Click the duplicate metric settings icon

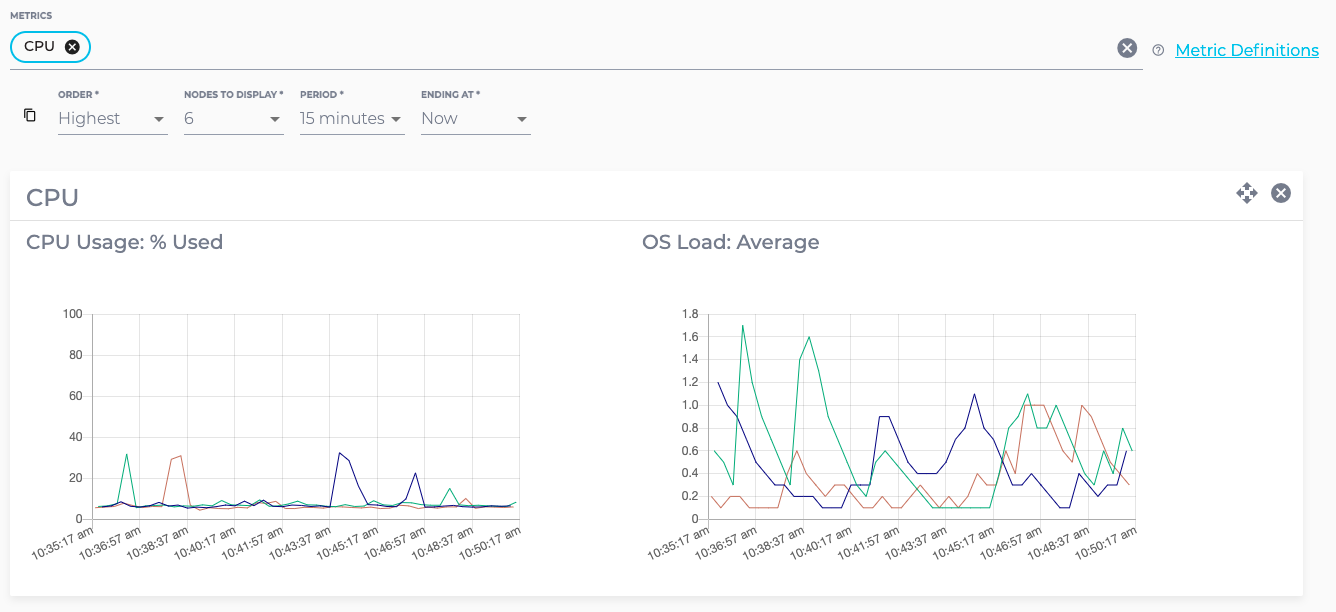(x=29, y=116)
